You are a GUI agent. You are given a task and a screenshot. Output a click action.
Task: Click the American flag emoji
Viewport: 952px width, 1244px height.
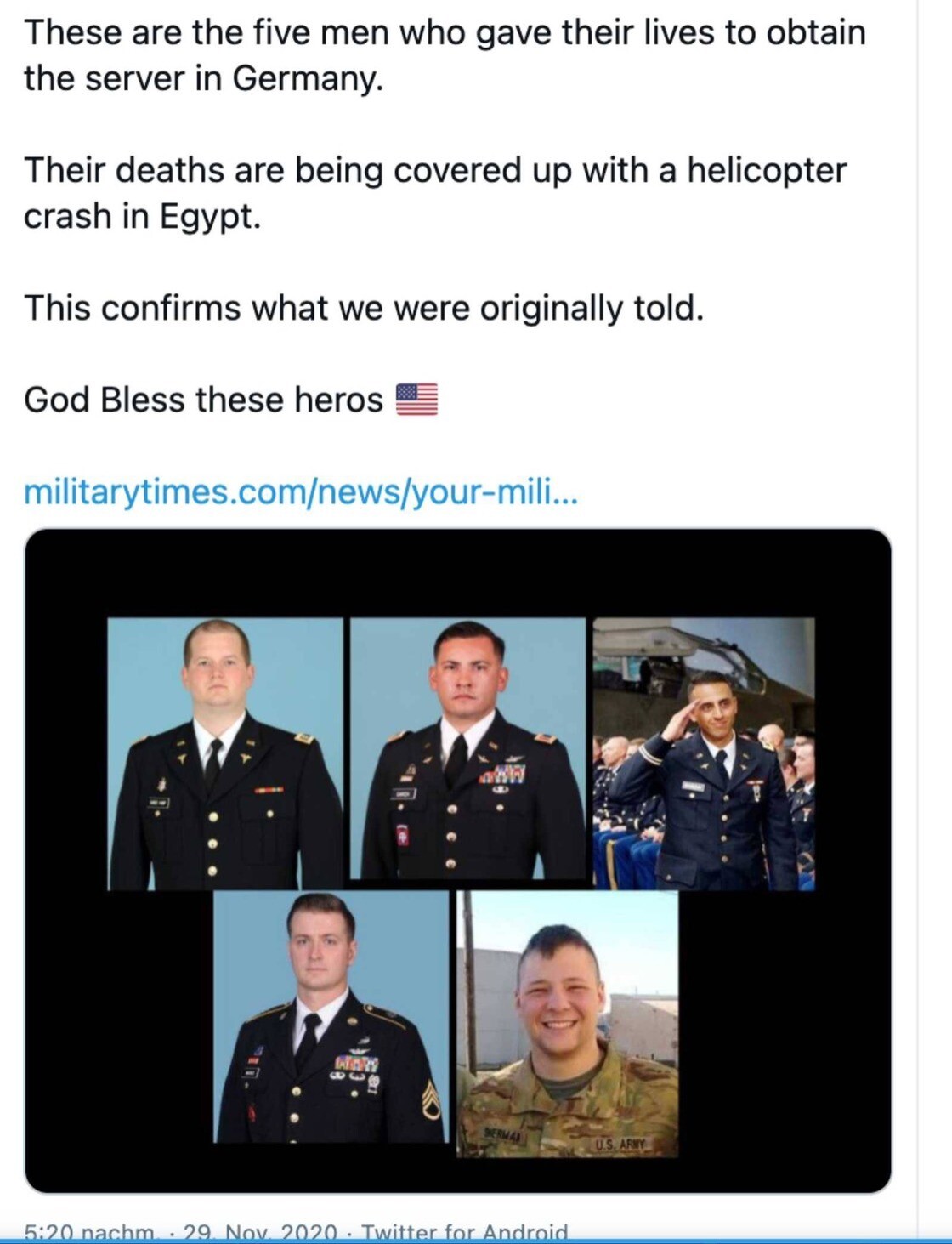[416, 399]
